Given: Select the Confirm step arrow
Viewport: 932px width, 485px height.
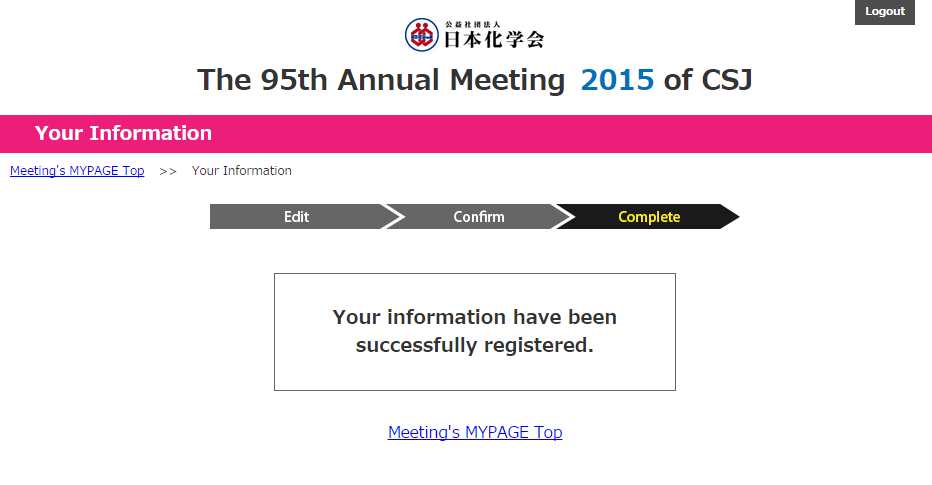Looking at the screenshot, I should coord(478,216).
